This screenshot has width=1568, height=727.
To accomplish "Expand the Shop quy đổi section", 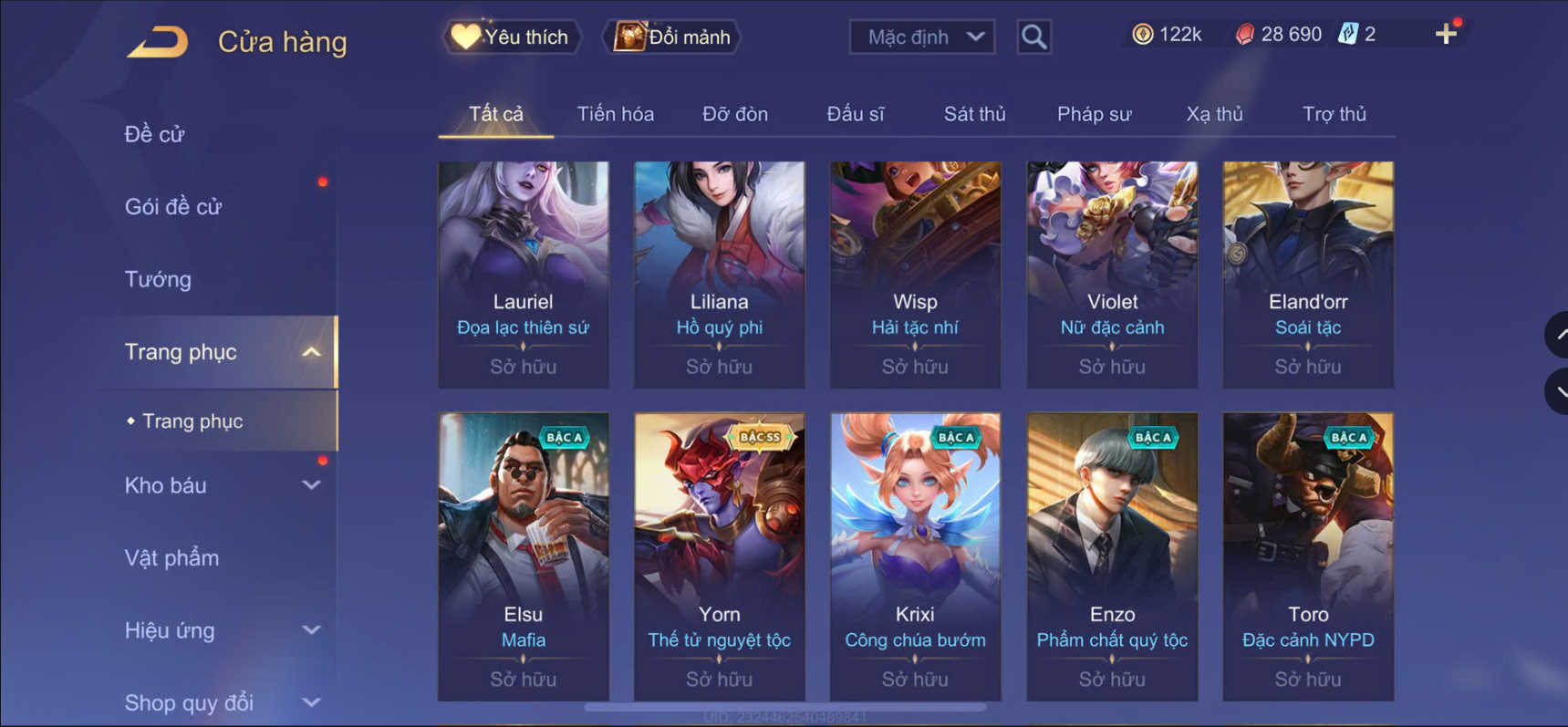I will pos(311,702).
